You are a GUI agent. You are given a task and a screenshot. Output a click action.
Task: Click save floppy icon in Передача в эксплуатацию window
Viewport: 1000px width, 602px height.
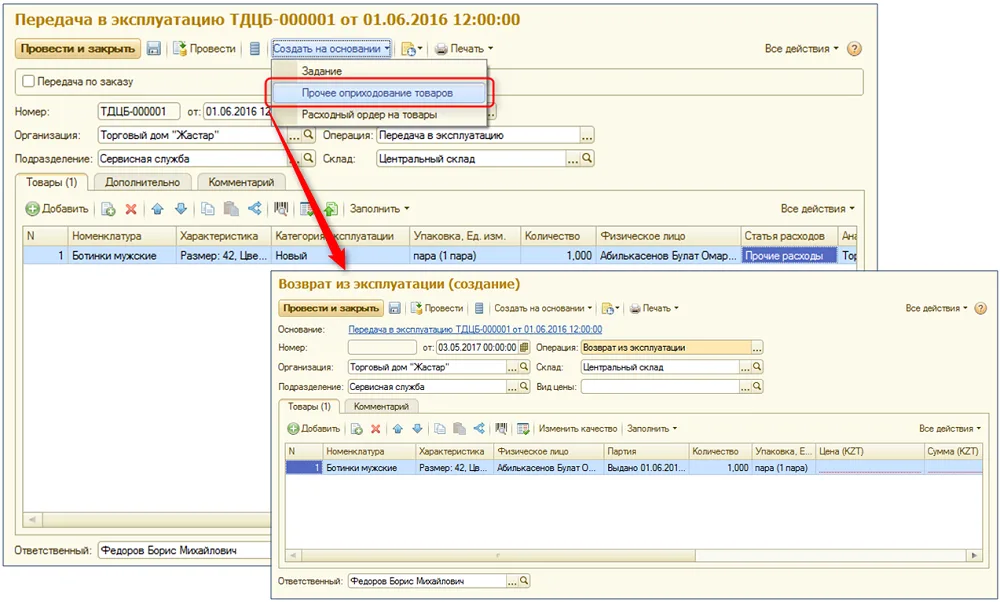[154, 48]
